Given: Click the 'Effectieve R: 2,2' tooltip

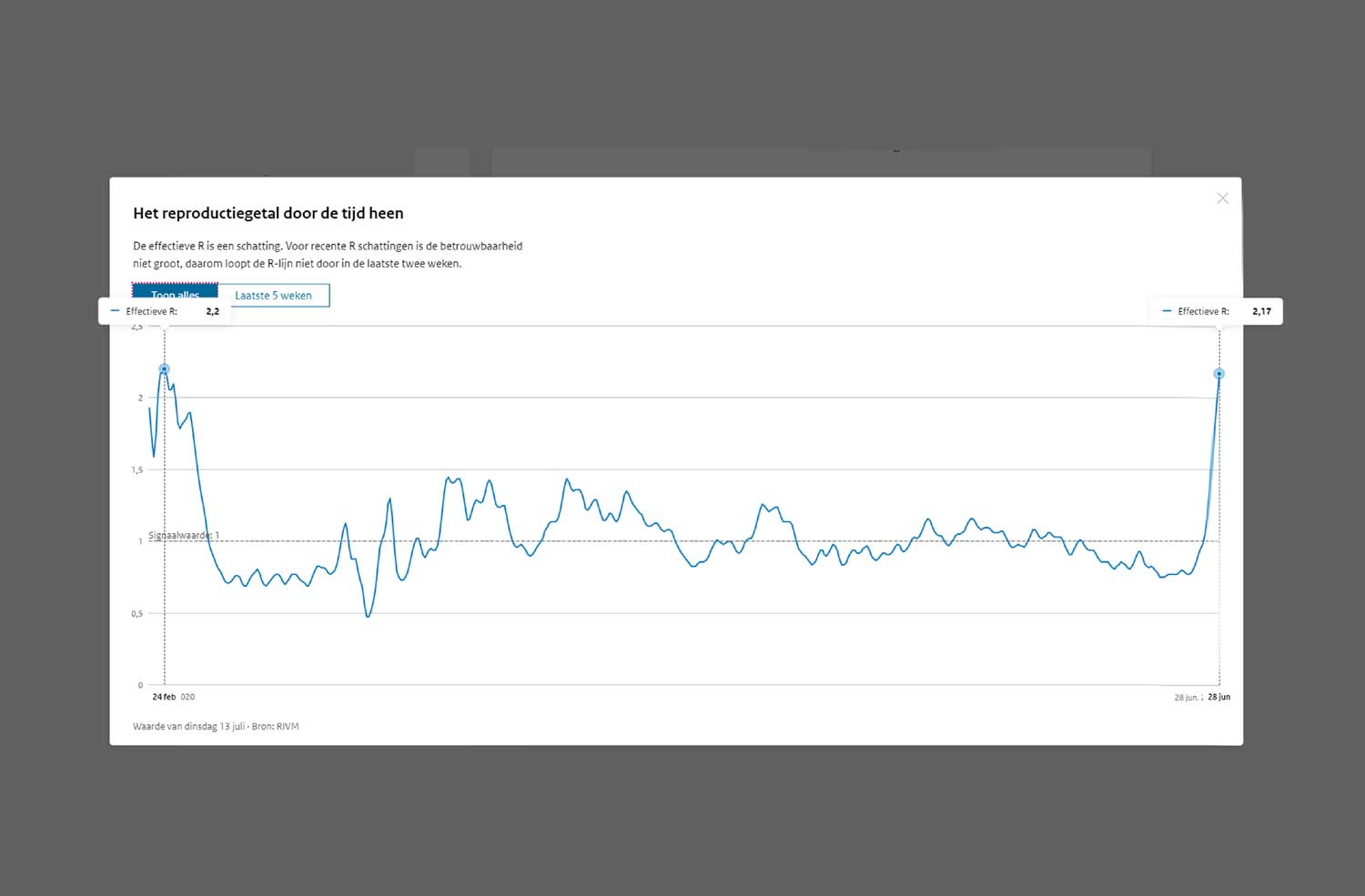Looking at the screenshot, I should tap(165, 311).
